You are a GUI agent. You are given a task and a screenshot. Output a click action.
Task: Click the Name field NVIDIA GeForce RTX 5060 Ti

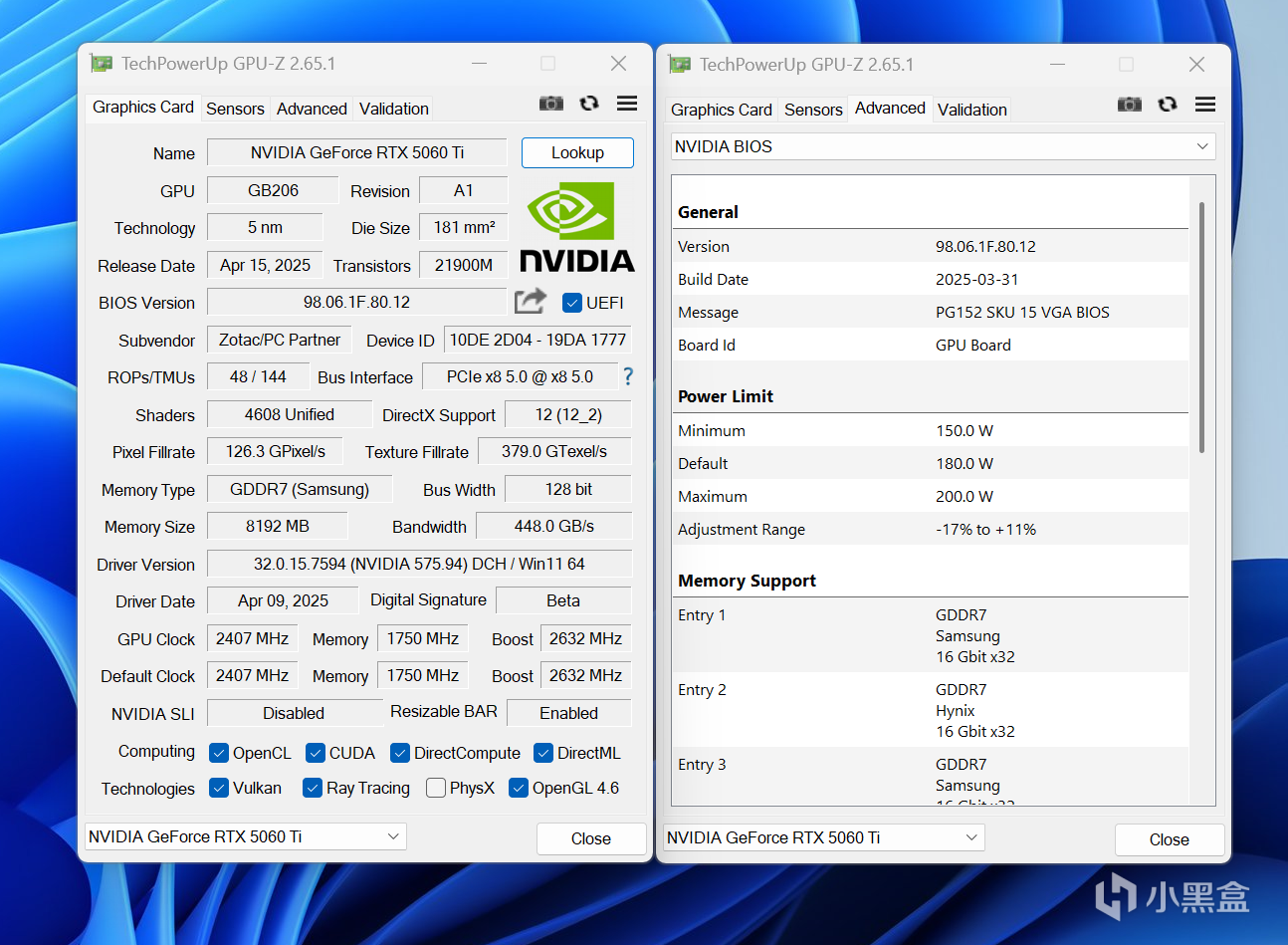pyautogui.click(x=357, y=152)
